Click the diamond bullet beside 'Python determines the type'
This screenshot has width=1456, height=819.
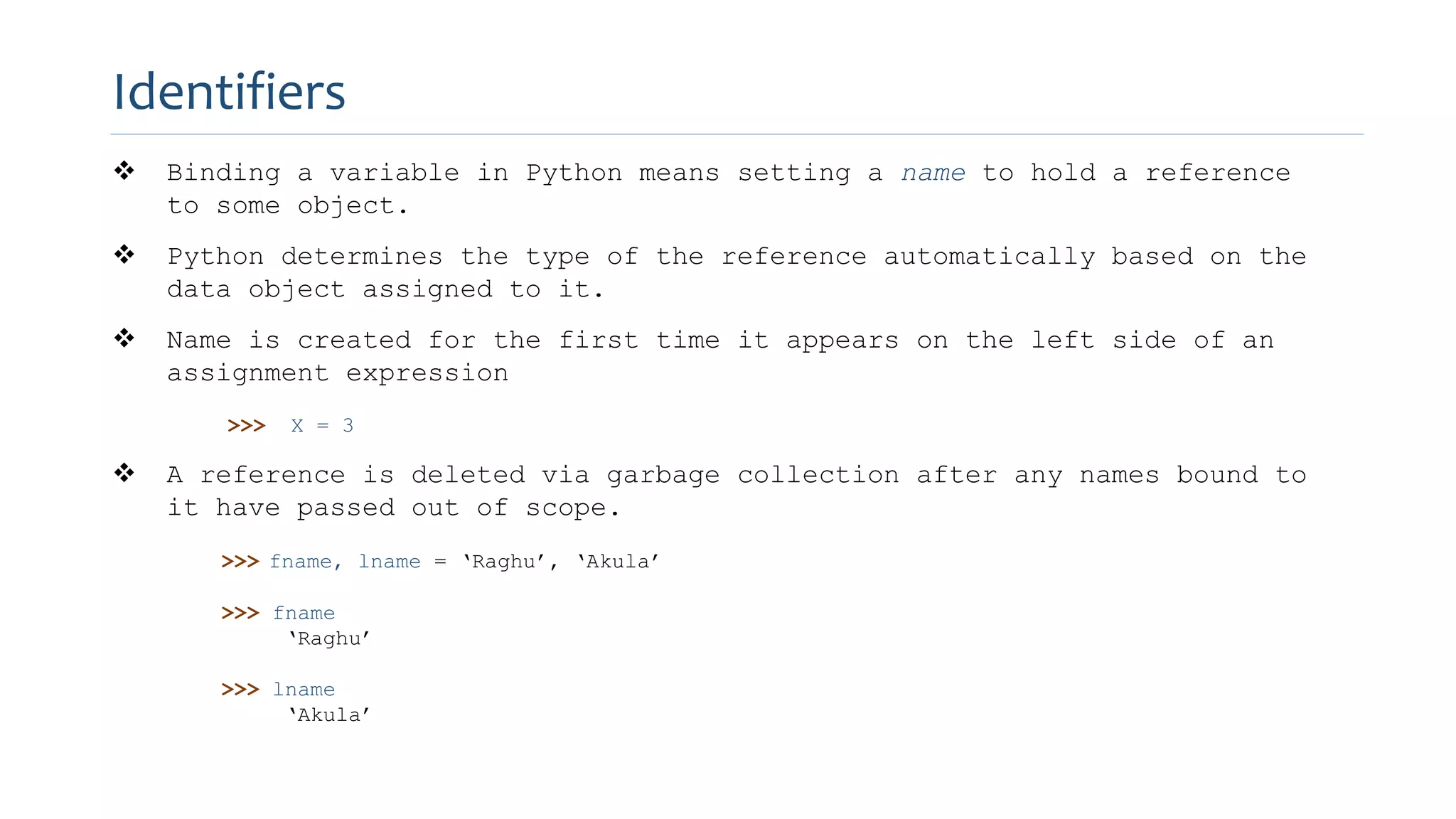point(124,255)
